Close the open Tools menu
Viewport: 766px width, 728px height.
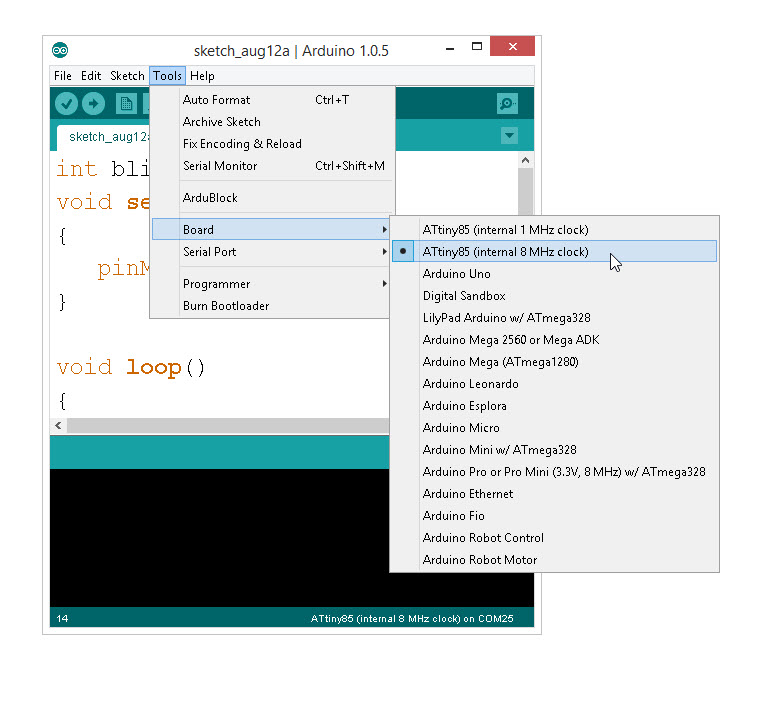pyautogui.click(x=168, y=76)
